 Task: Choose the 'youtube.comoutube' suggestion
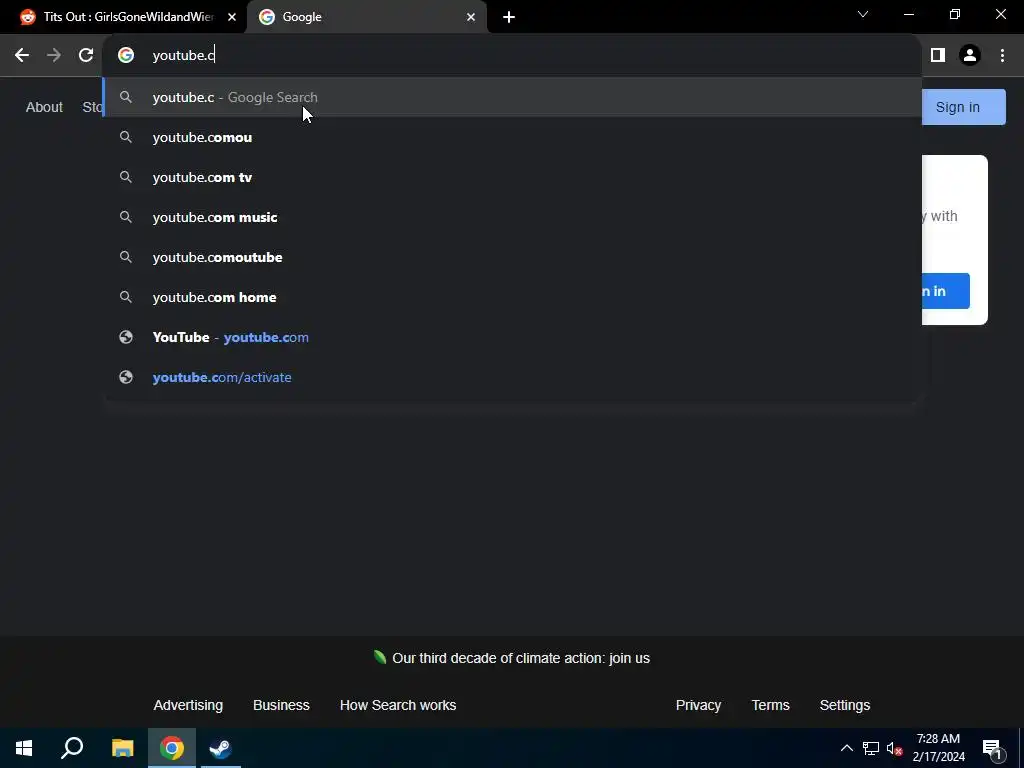click(513, 257)
